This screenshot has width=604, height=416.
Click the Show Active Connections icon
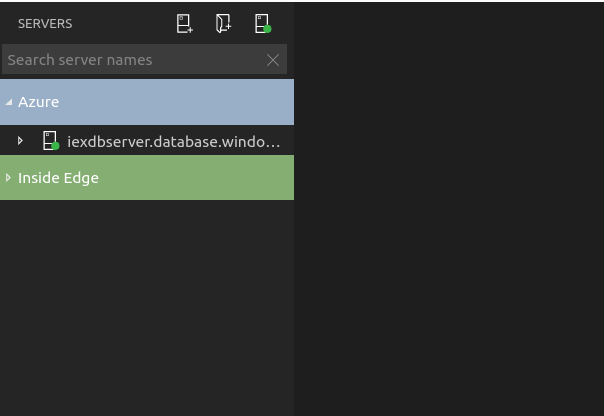263,23
